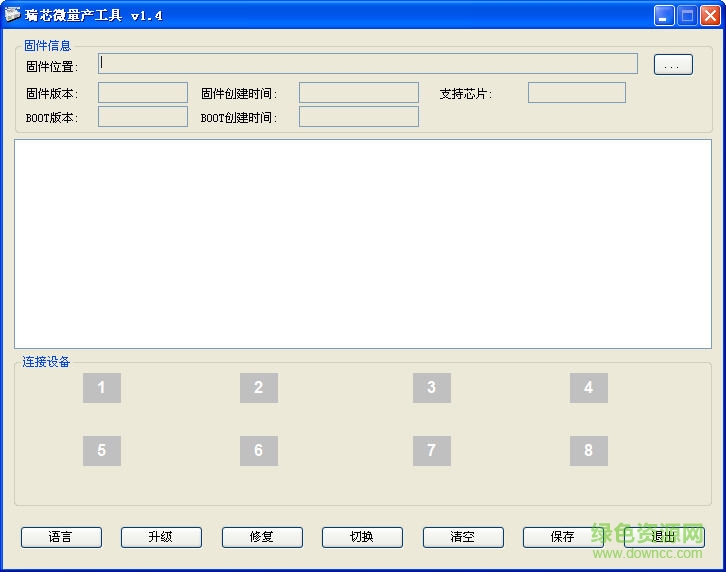
Task: Click device slot 7 indicator
Action: [x=432, y=451]
